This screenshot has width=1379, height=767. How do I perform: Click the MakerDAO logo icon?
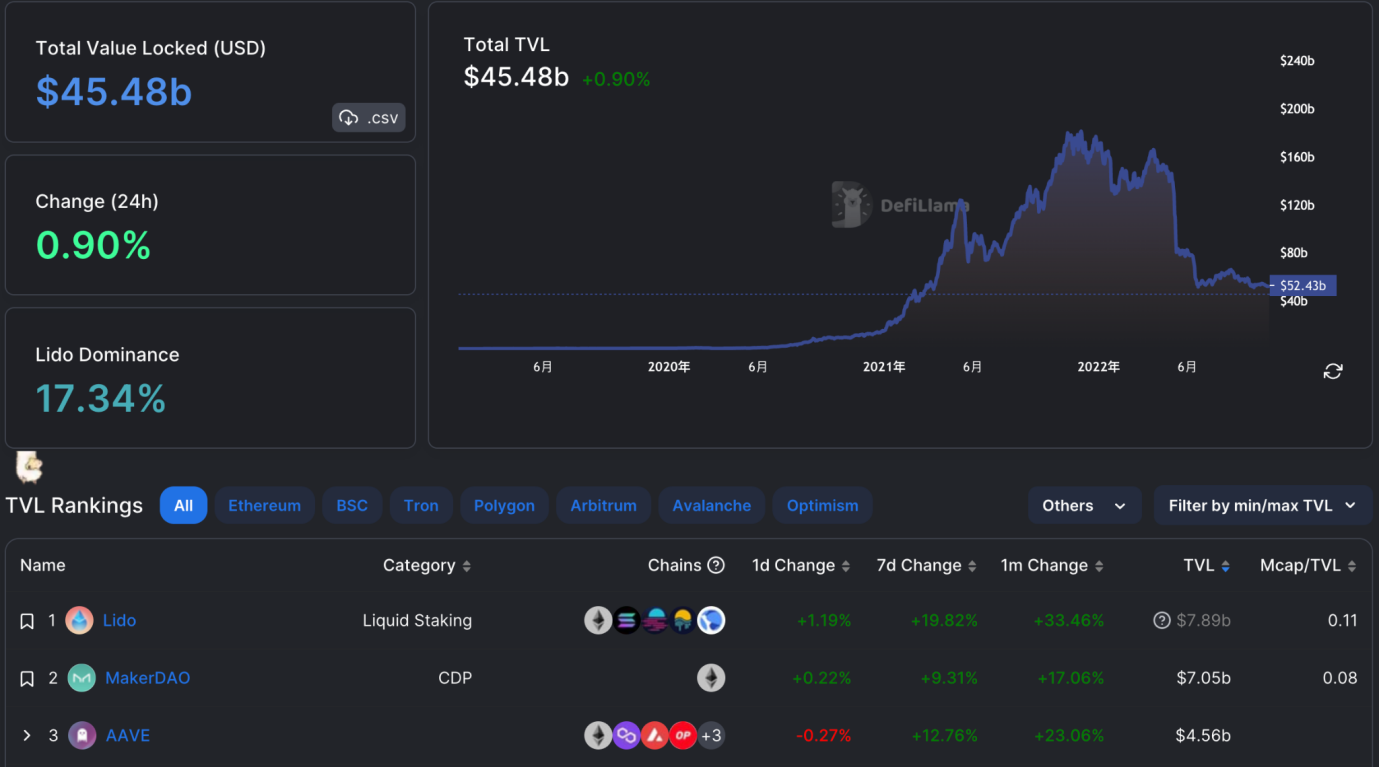(81, 678)
